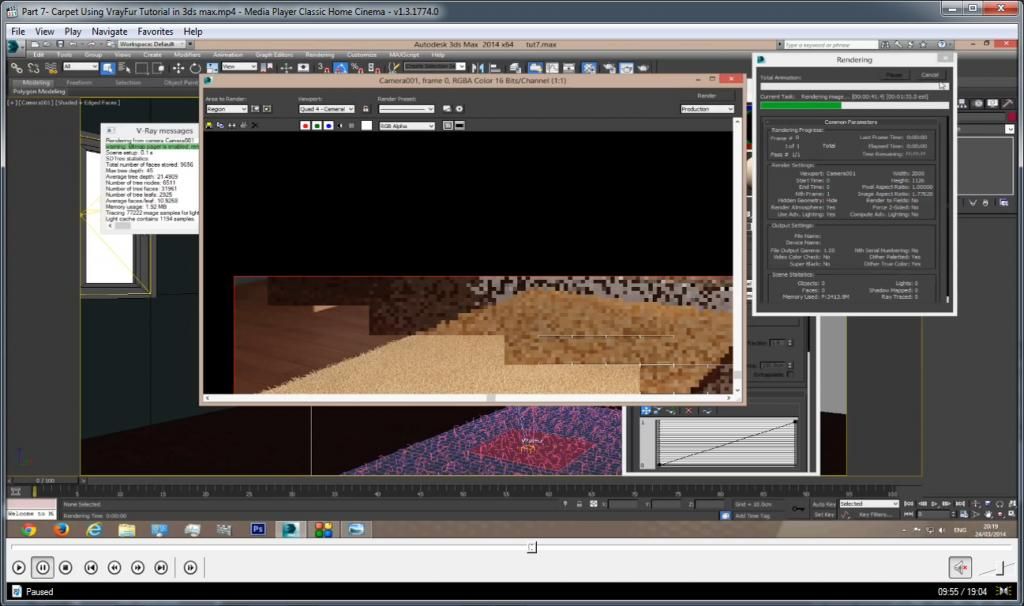Click the 3ds Max keyword search field
The width and height of the screenshot is (1024, 606).
click(830, 44)
